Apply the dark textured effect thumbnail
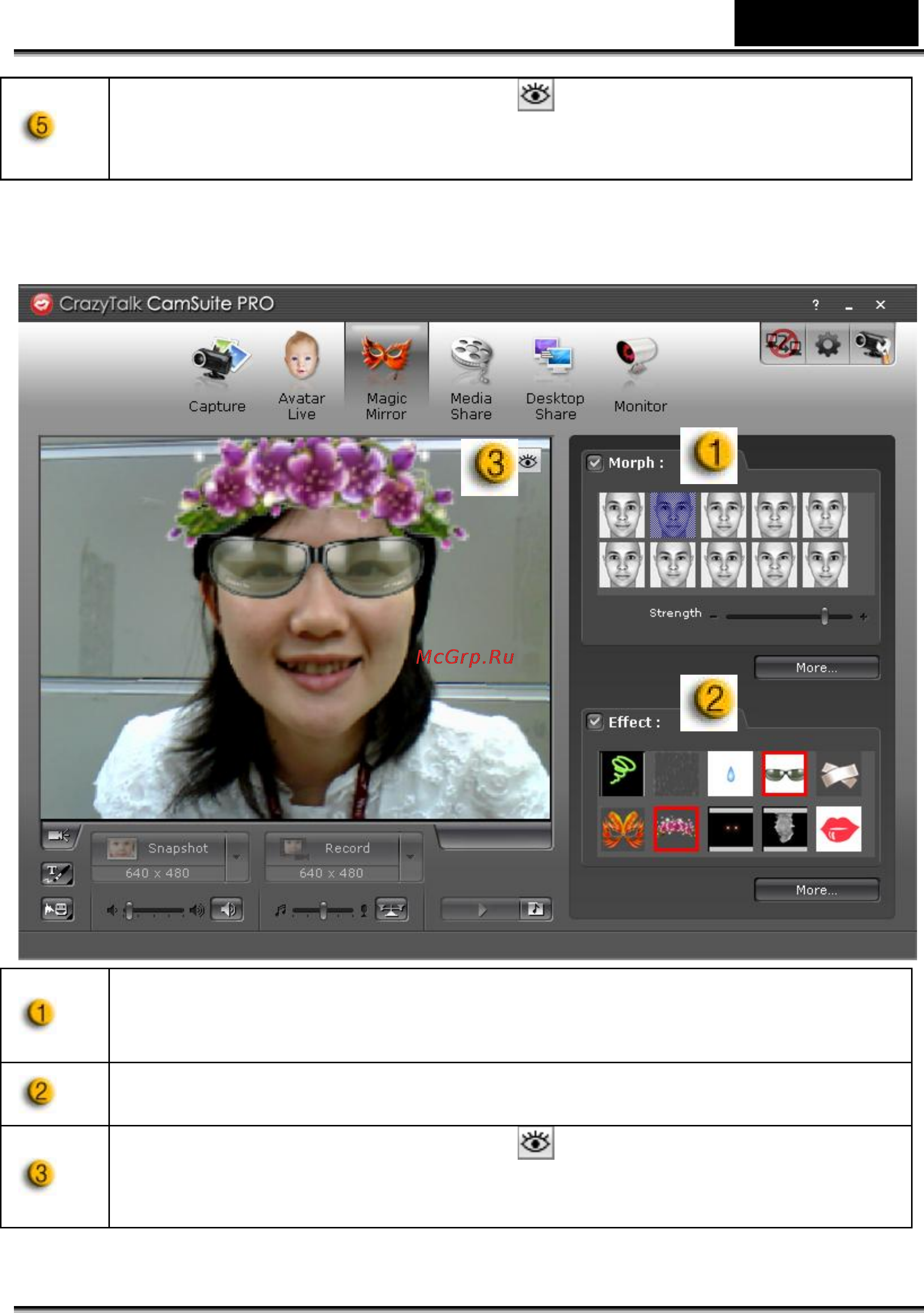The image size is (924, 1313). [x=675, y=774]
